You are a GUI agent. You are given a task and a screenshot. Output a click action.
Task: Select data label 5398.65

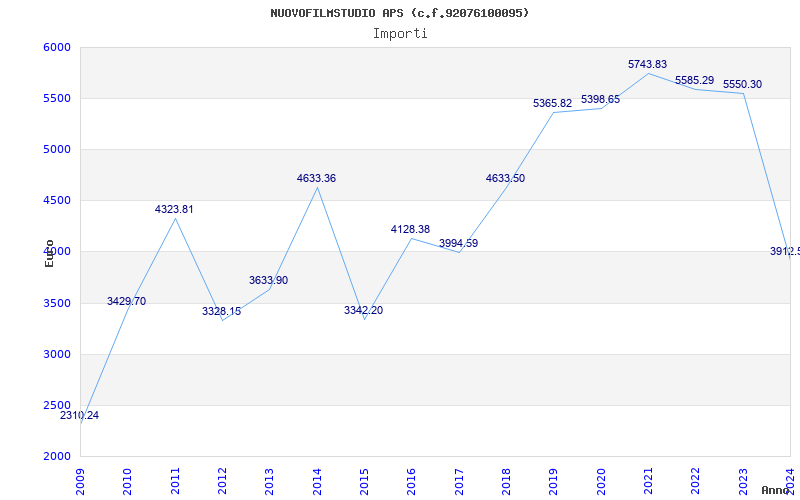pos(601,99)
